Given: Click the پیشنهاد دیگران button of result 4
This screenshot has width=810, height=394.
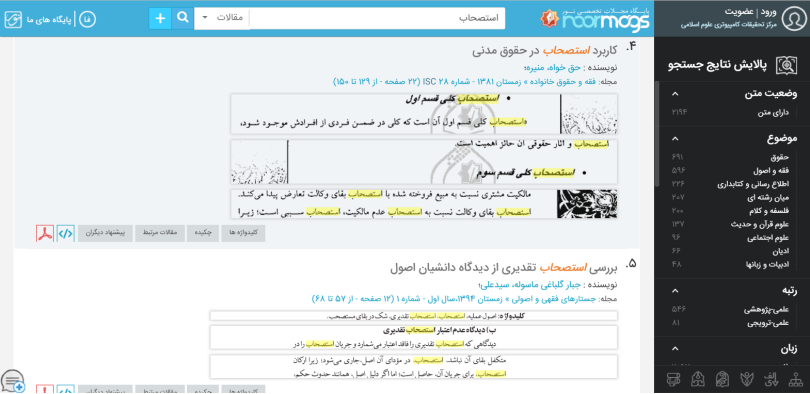Looking at the screenshot, I should click(105, 233).
